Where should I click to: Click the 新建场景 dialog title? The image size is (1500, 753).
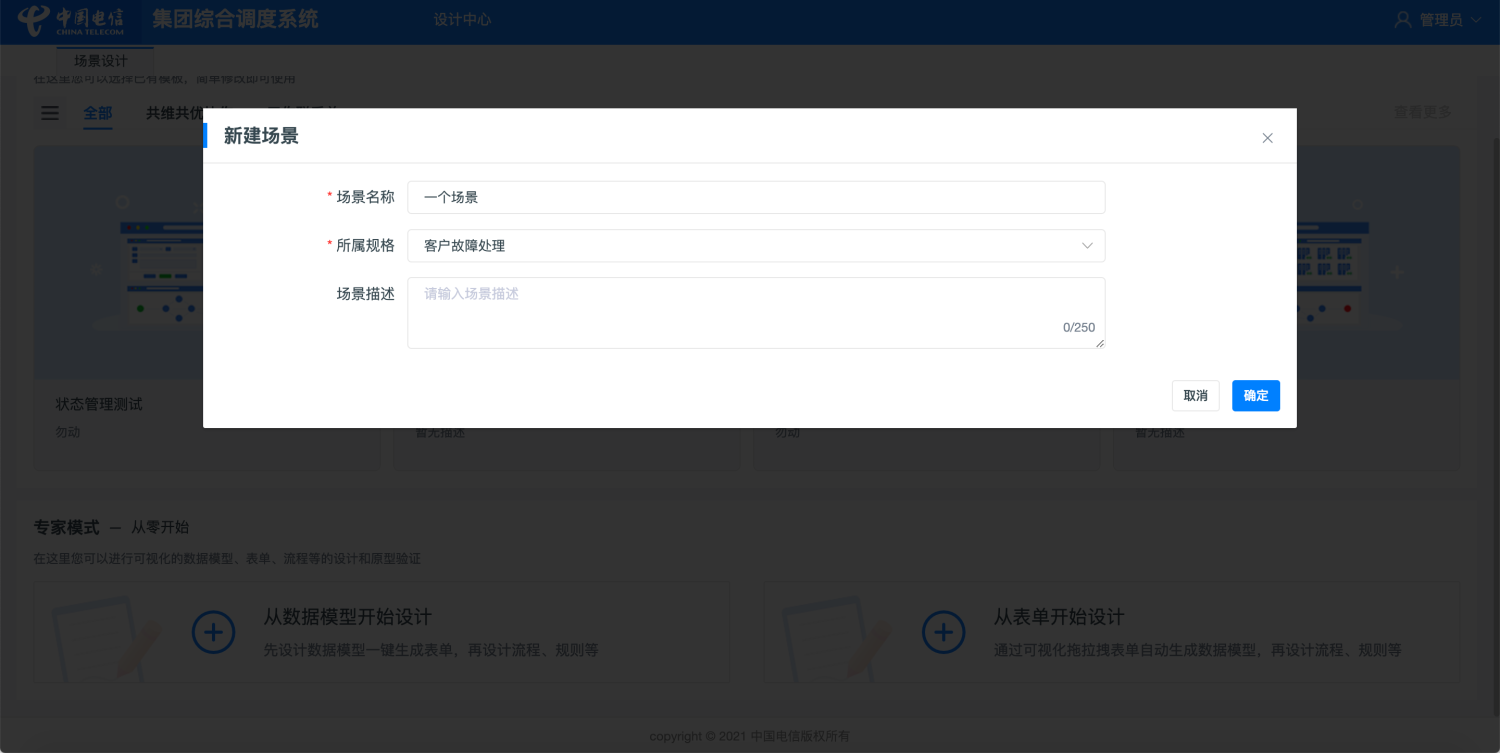coord(261,136)
